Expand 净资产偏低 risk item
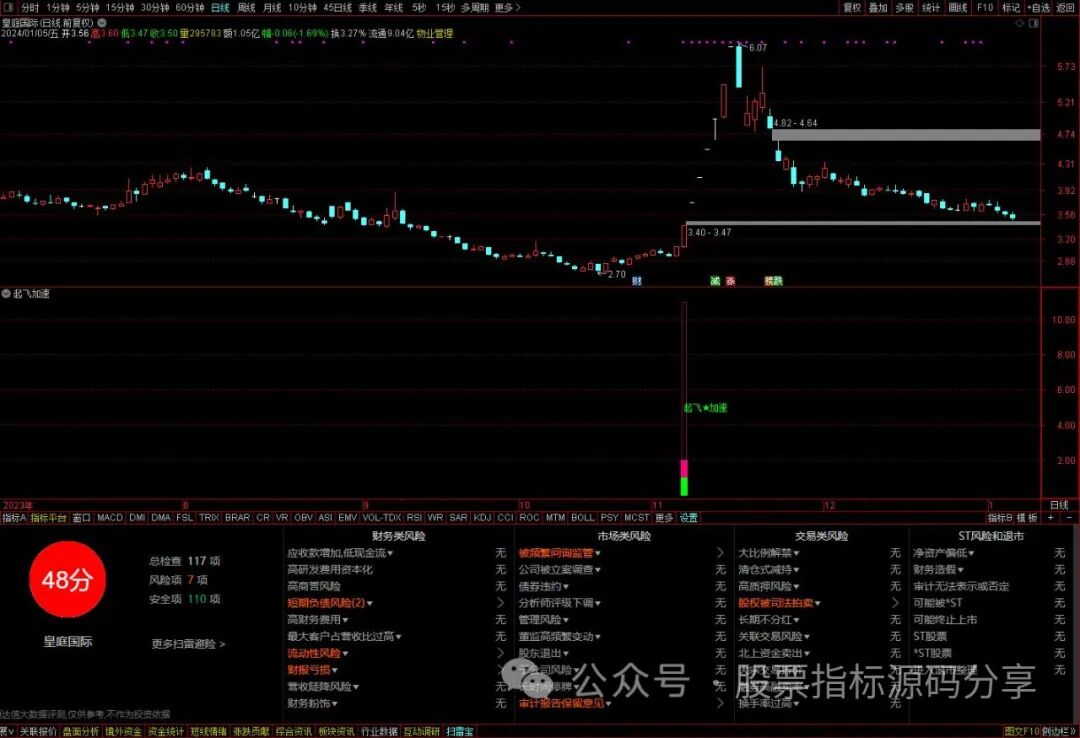Viewport: 1080px width, 738px height. pos(943,553)
